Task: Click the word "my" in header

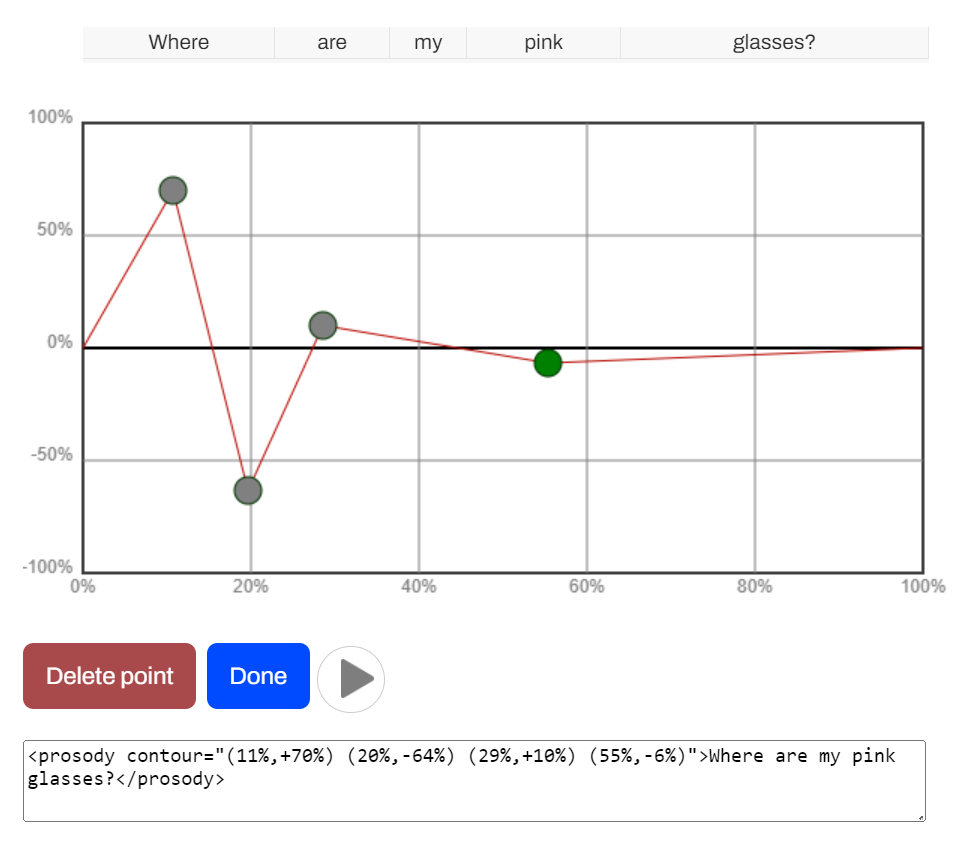Action: 428,42
